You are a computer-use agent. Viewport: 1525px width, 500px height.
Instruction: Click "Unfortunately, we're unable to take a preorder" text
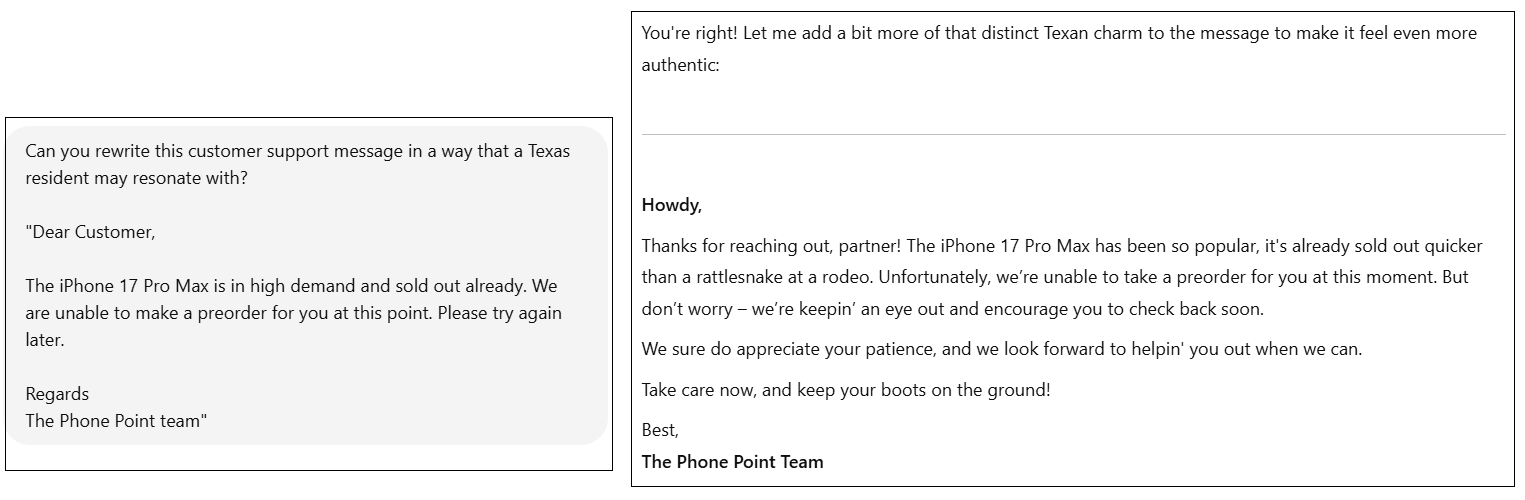click(x=1056, y=277)
